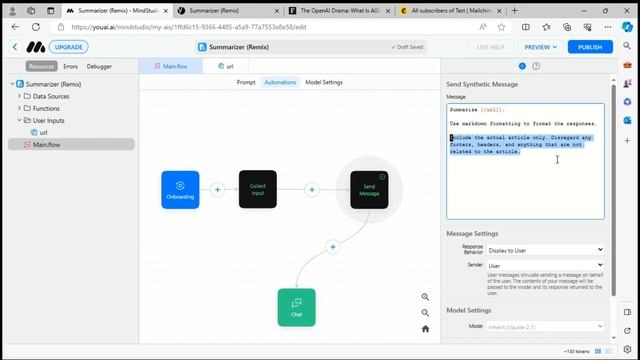
Task: Open Outlook icon in Edge sidebar
Action: [627, 120]
